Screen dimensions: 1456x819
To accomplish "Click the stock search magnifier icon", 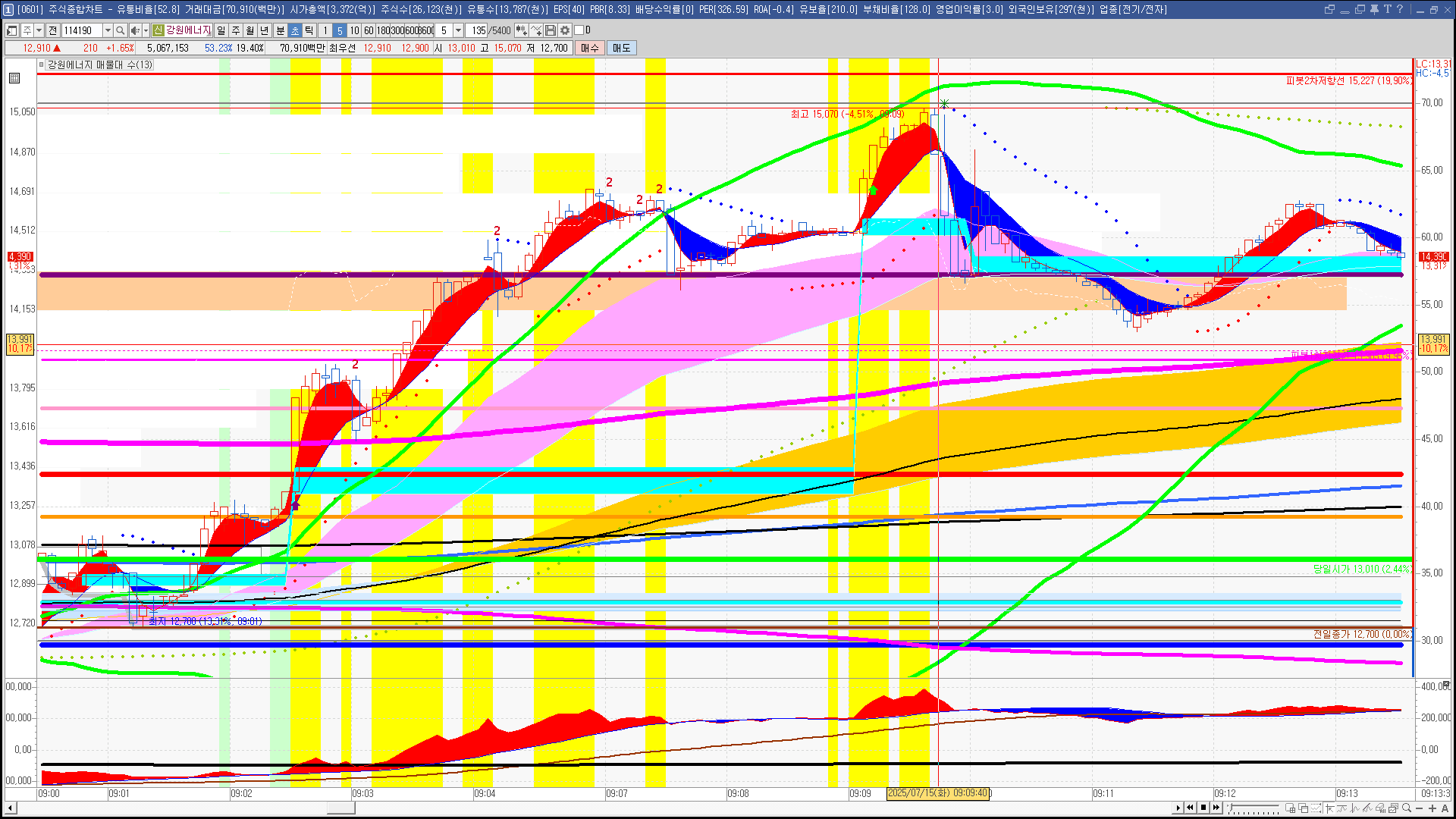I will [120, 30].
